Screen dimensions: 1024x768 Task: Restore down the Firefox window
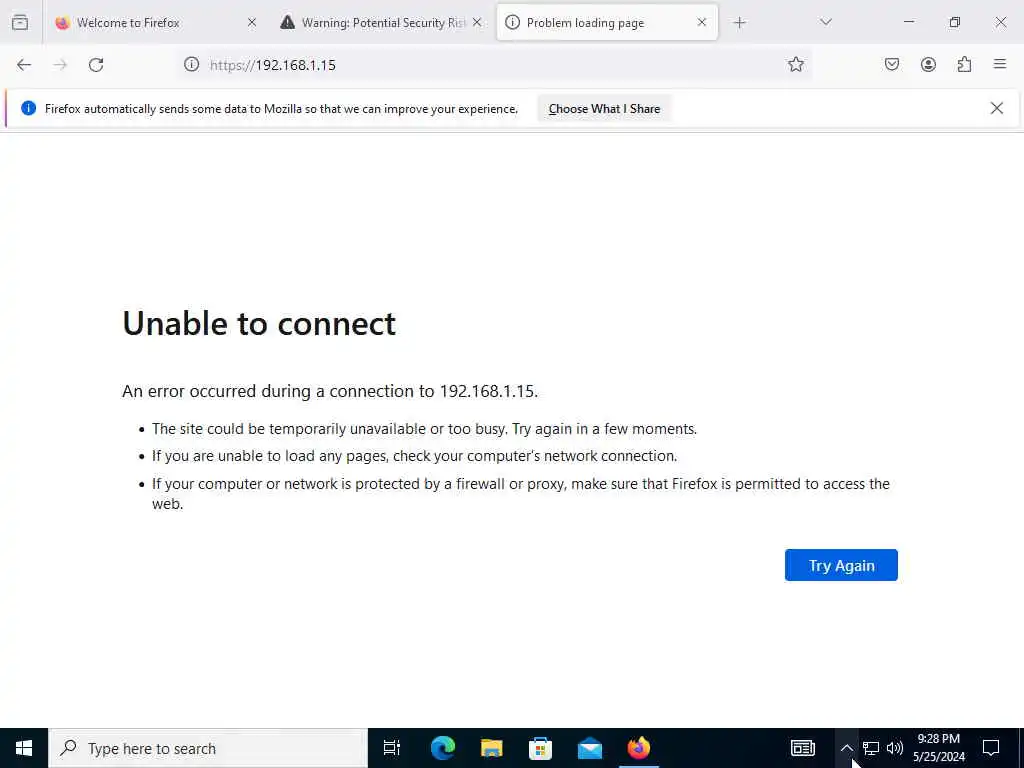point(955,23)
